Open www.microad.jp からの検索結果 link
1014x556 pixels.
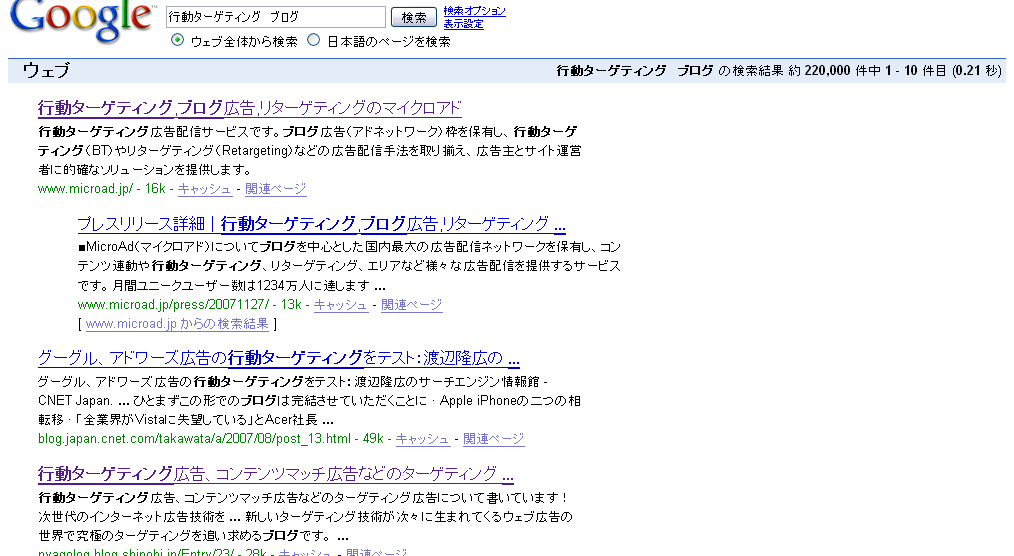[177, 324]
